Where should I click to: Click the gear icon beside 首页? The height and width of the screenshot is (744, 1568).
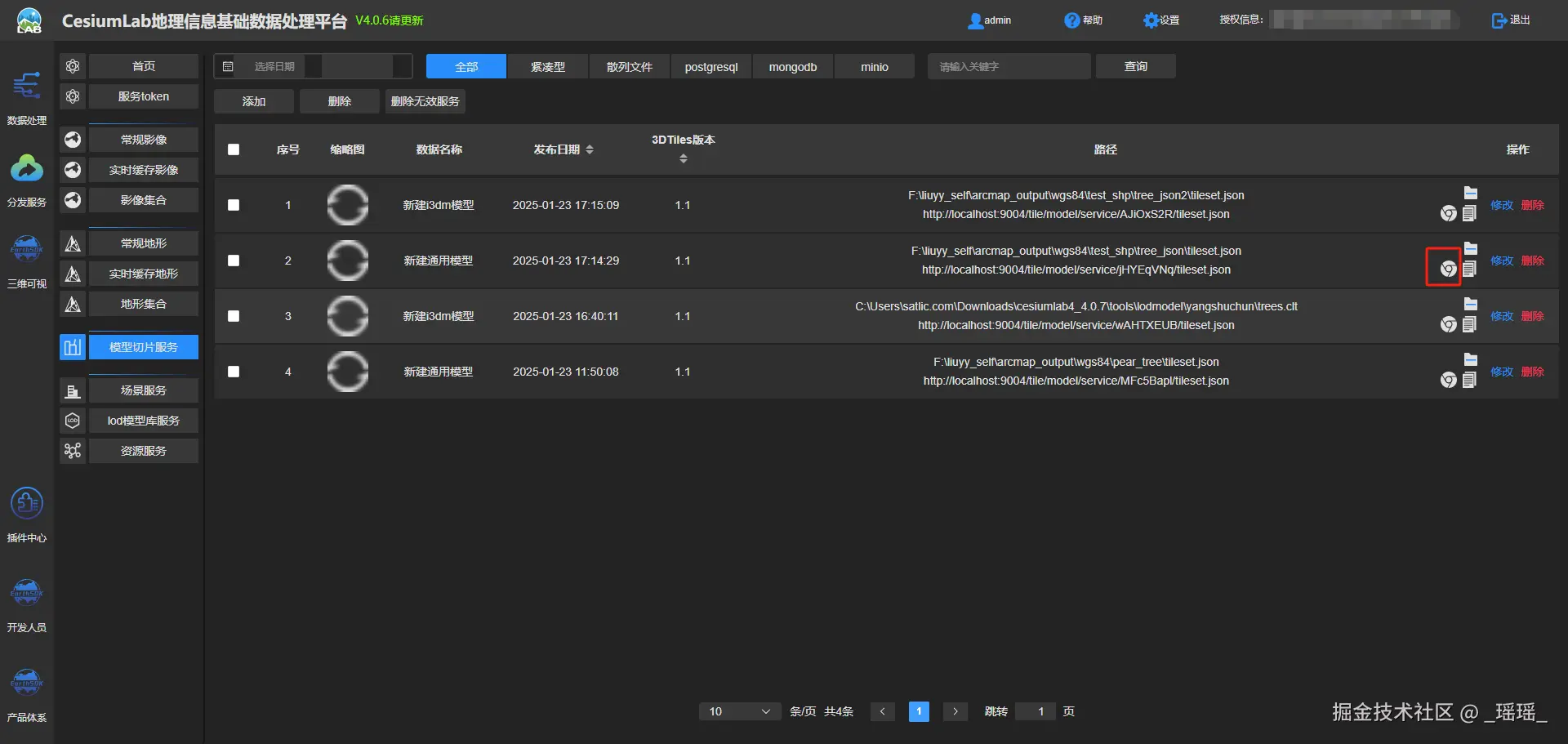click(x=73, y=66)
